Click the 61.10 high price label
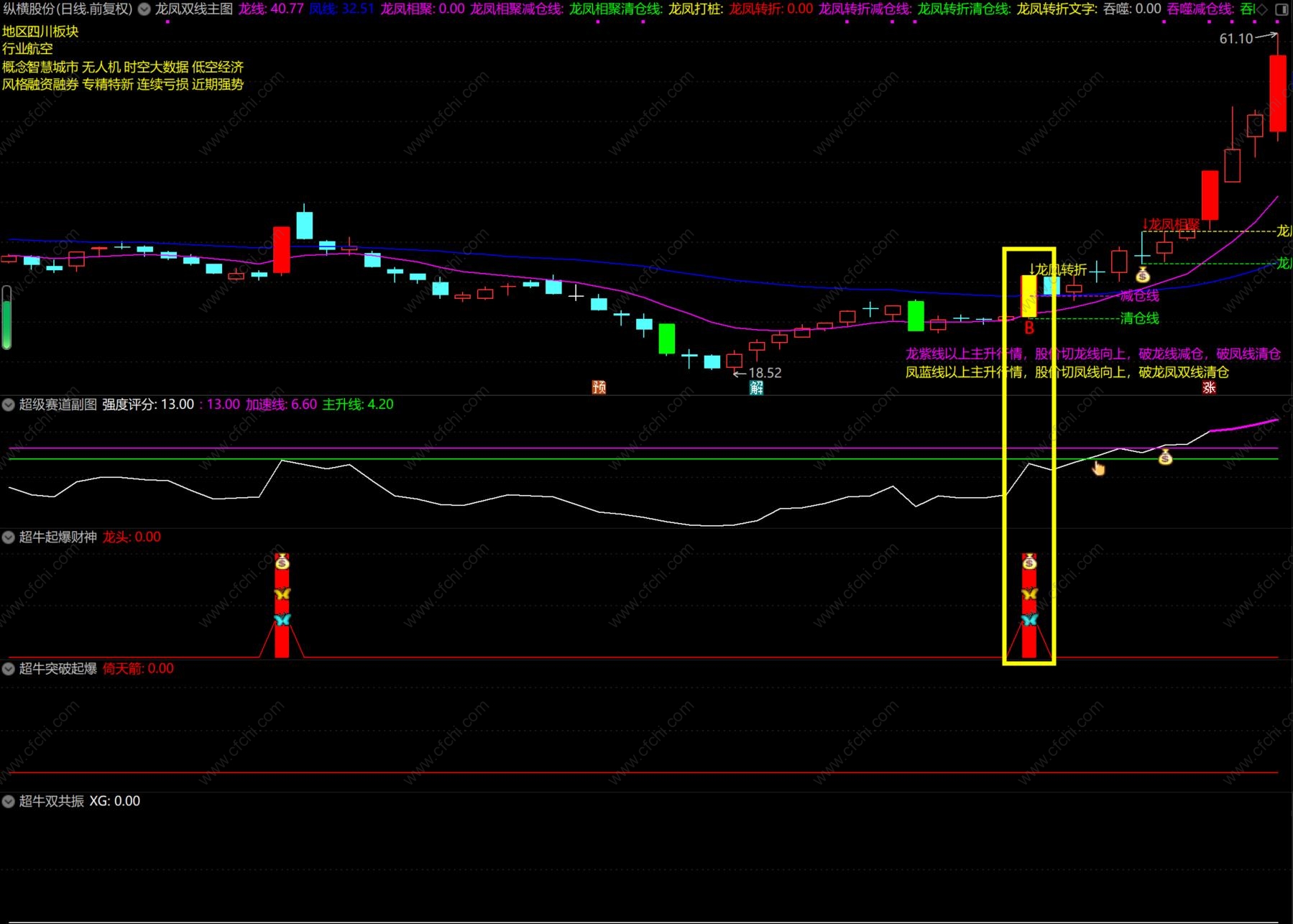 point(1236,39)
